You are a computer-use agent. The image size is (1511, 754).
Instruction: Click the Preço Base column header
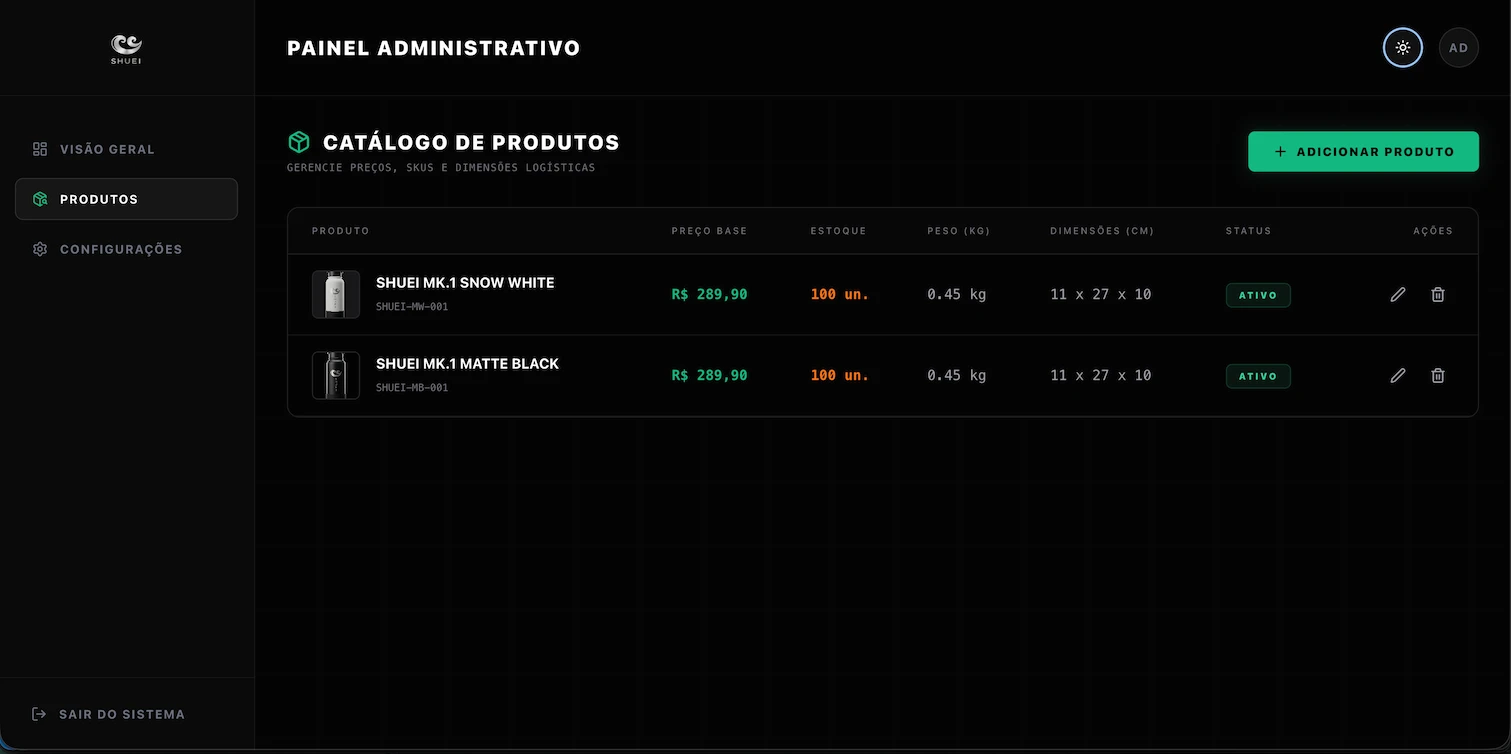(x=709, y=231)
